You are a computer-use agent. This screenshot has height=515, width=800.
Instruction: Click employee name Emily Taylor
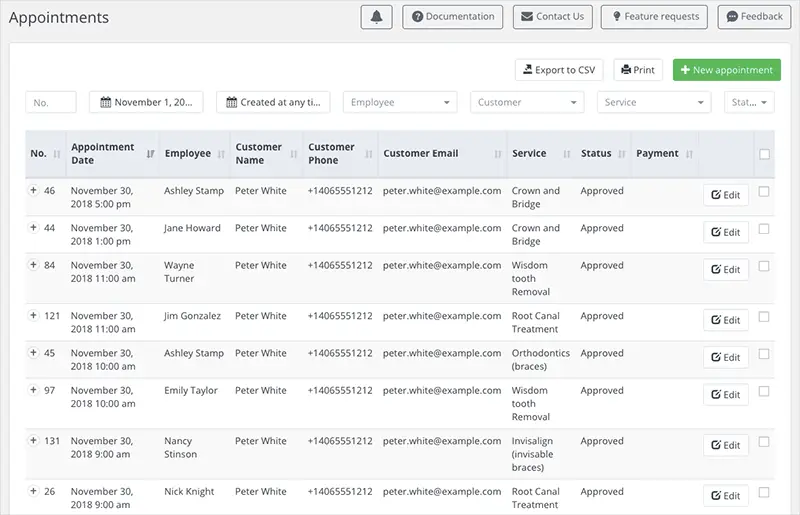(x=191, y=390)
